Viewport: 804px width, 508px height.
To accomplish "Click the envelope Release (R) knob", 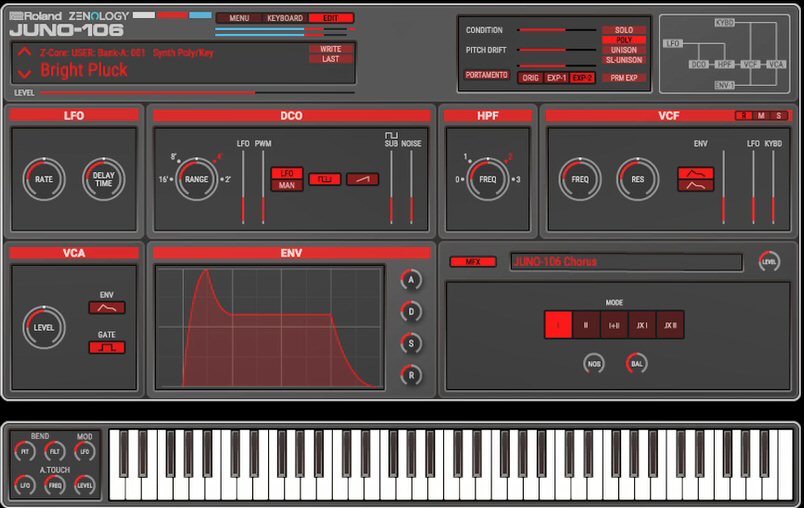I will point(411,375).
